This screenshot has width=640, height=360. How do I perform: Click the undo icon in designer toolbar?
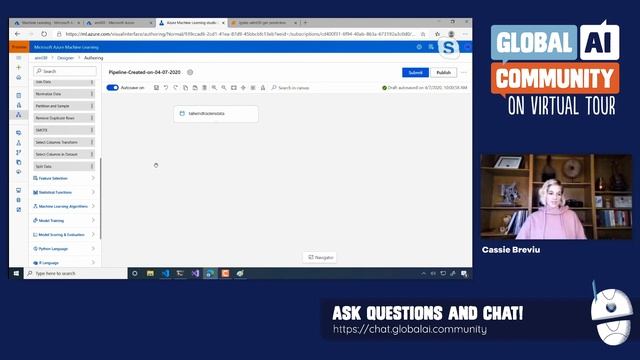pos(166,88)
